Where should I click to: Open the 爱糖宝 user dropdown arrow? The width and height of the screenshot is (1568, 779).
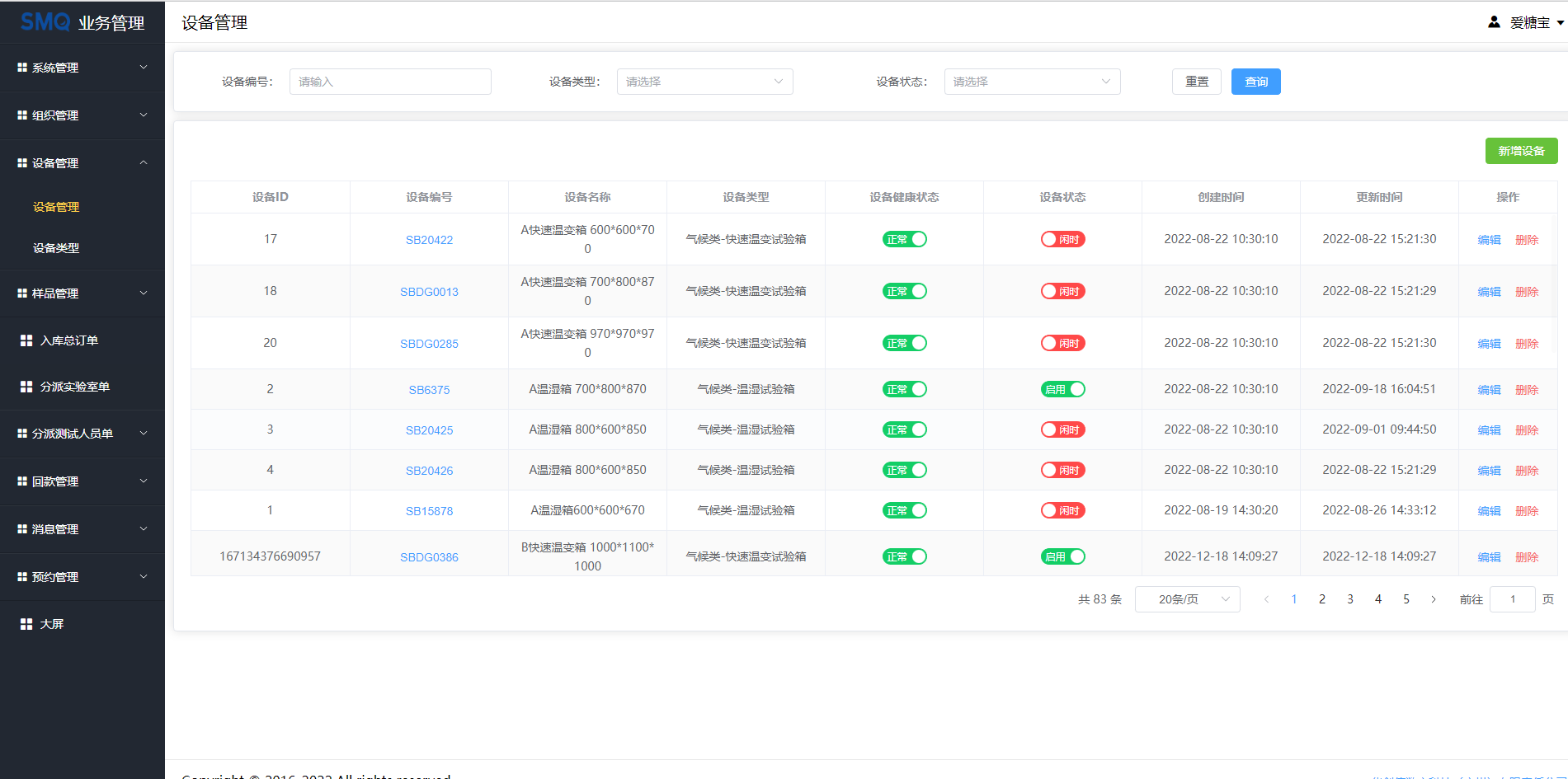[1561, 23]
